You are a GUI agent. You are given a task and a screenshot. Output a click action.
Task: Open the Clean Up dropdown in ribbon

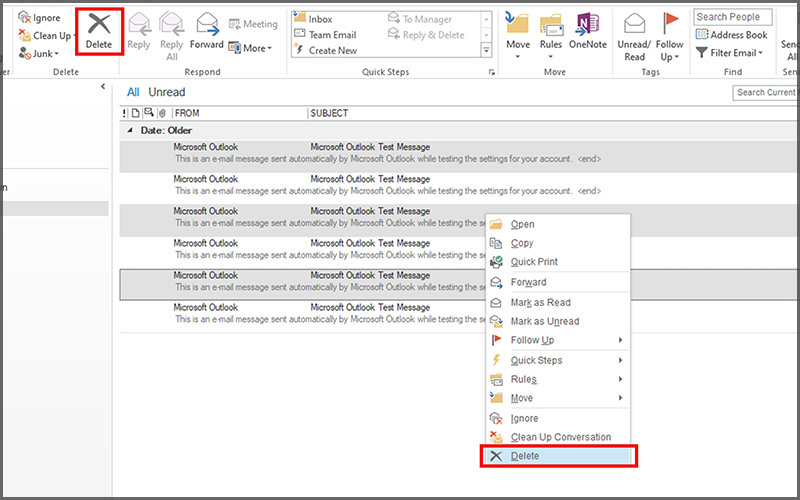click(47, 36)
